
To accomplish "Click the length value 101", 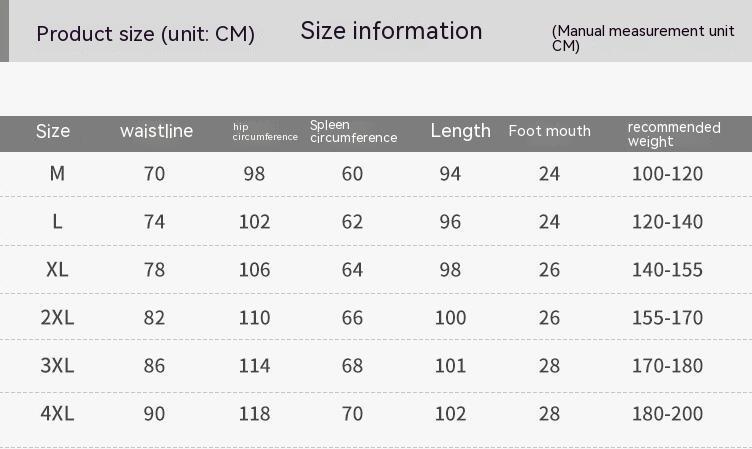I will coord(450,366).
